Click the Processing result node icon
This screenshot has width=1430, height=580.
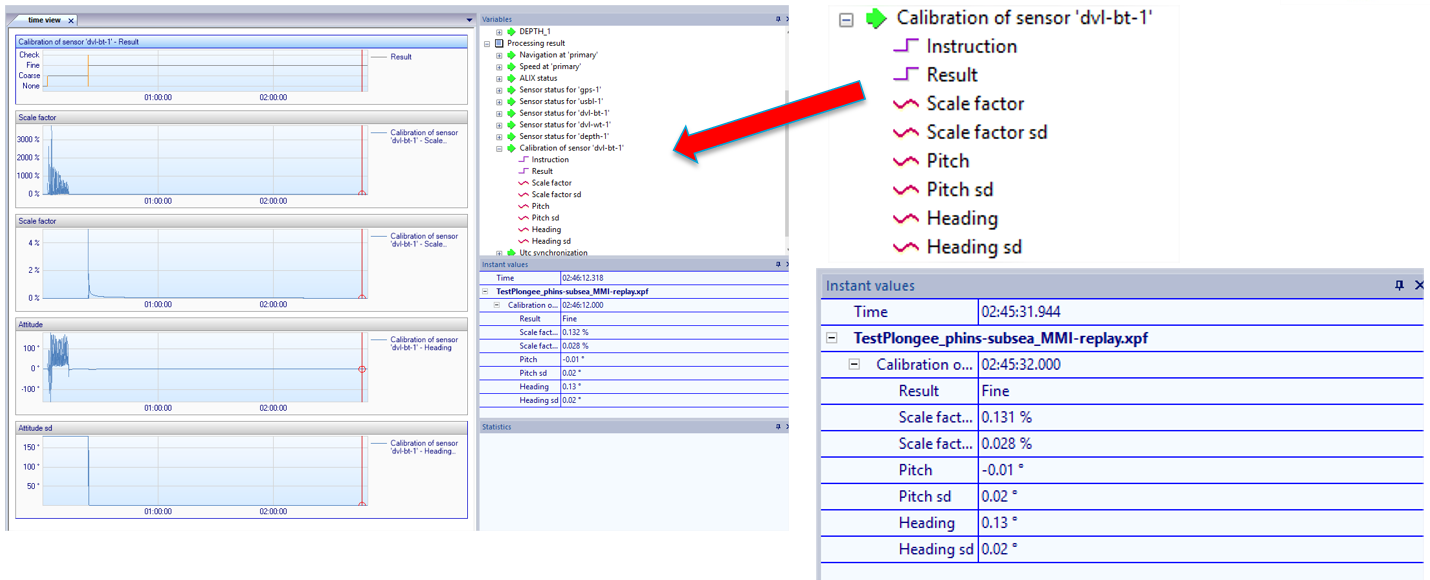tap(499, 43)
